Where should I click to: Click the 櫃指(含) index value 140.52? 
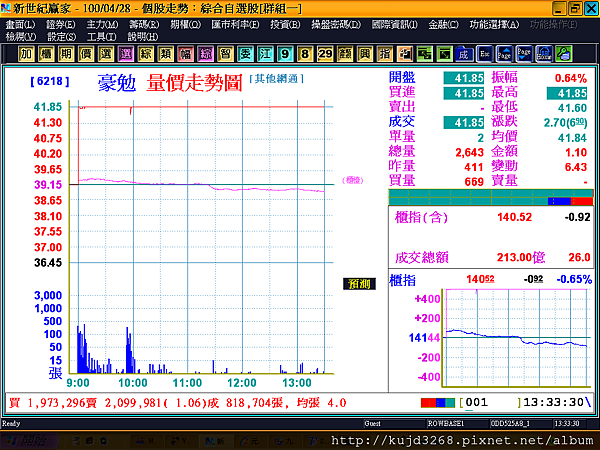514,217
